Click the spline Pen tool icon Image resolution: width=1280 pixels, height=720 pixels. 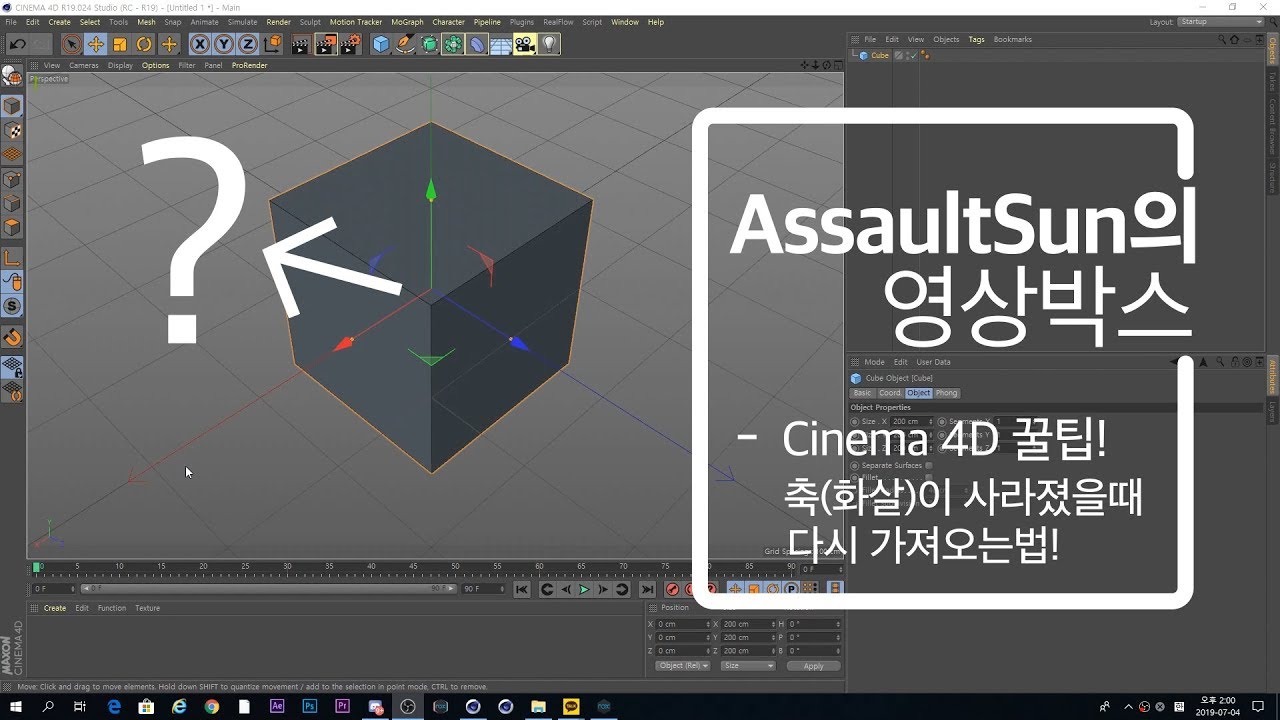405,44
